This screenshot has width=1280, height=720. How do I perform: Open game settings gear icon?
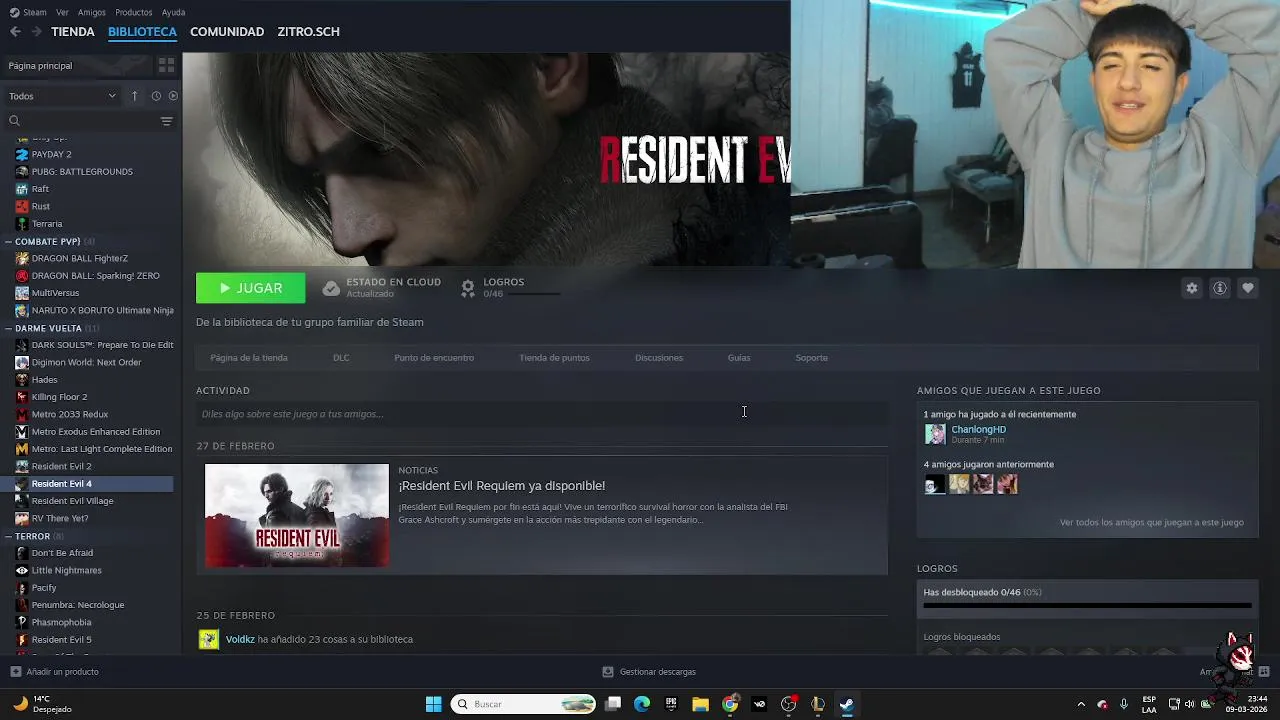pos(1191,288)
